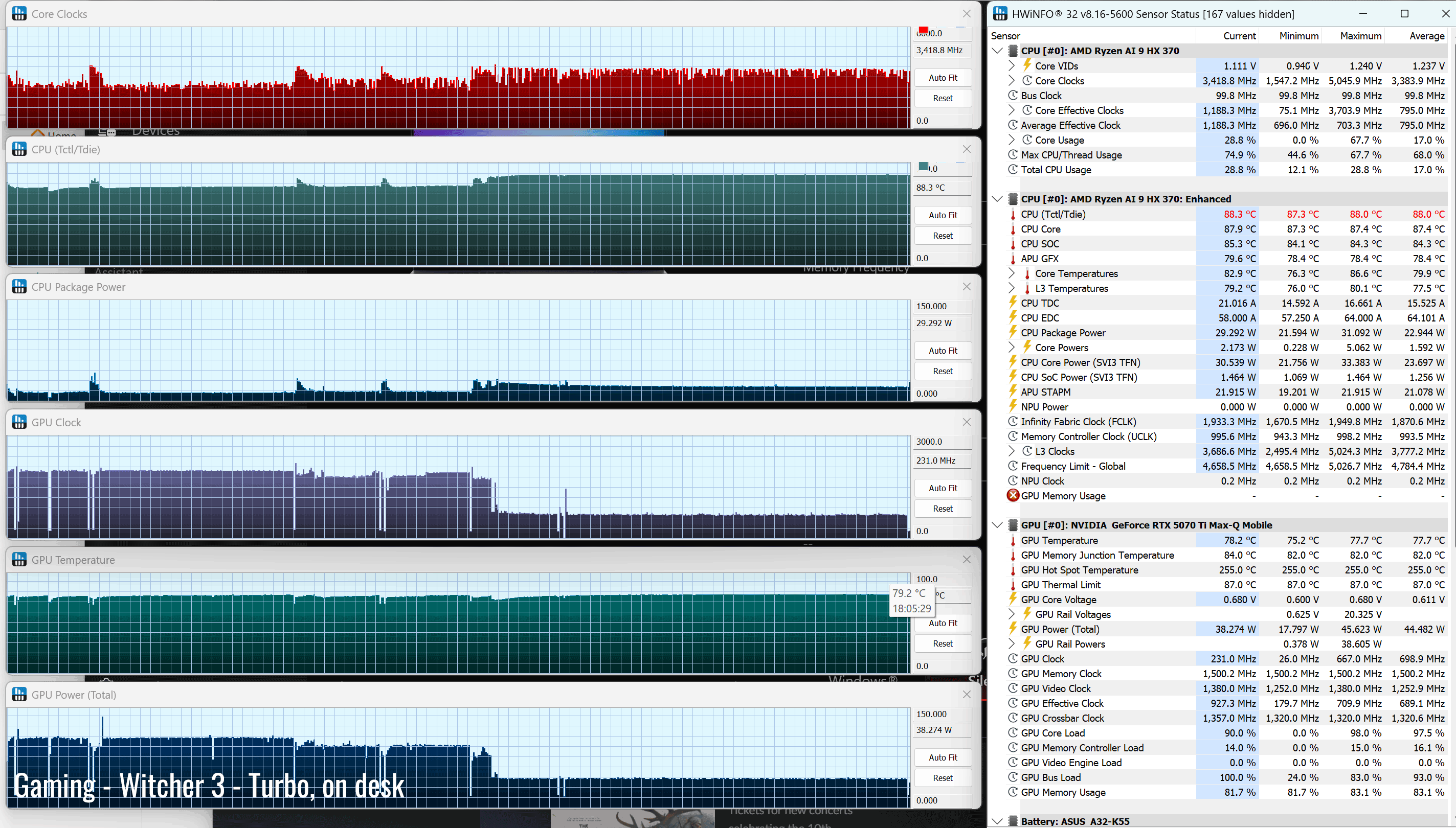Screen dimensions: 1456x828
Task: Click the red error icon beside GPU Memory Usage
Action: pyautogui.click(x=1013, y=495)
